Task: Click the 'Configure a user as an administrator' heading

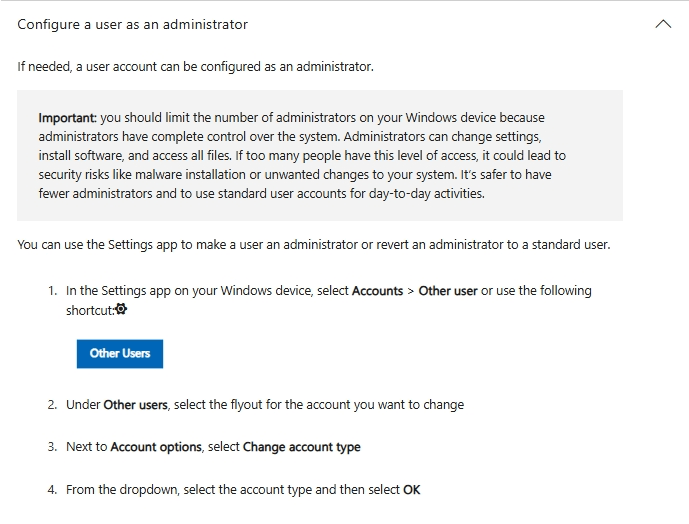Action: pos(133,24)
